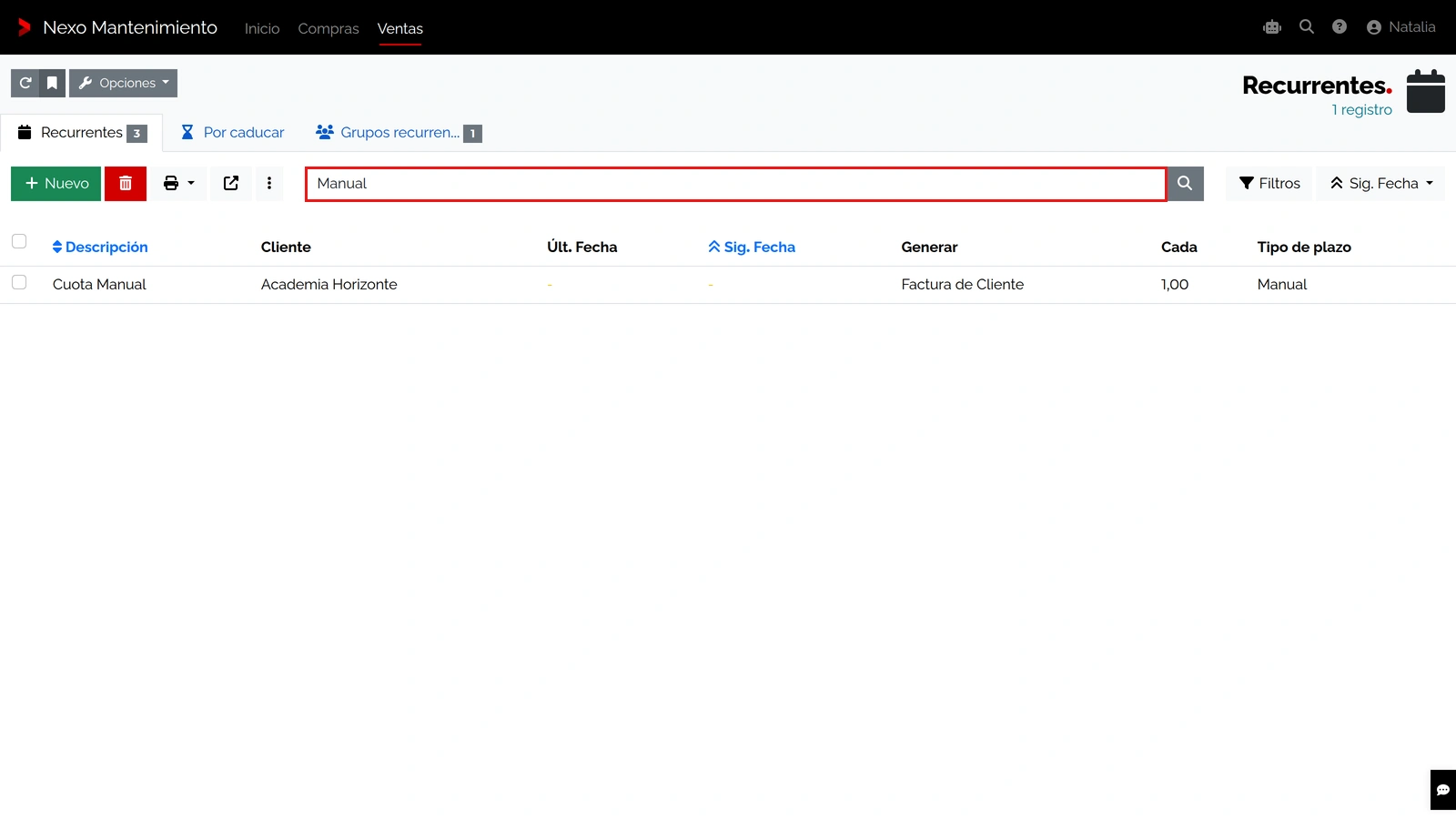The image size is (1456, 819).
Task: Tick the select-all header checkbox
Action: 19,241
